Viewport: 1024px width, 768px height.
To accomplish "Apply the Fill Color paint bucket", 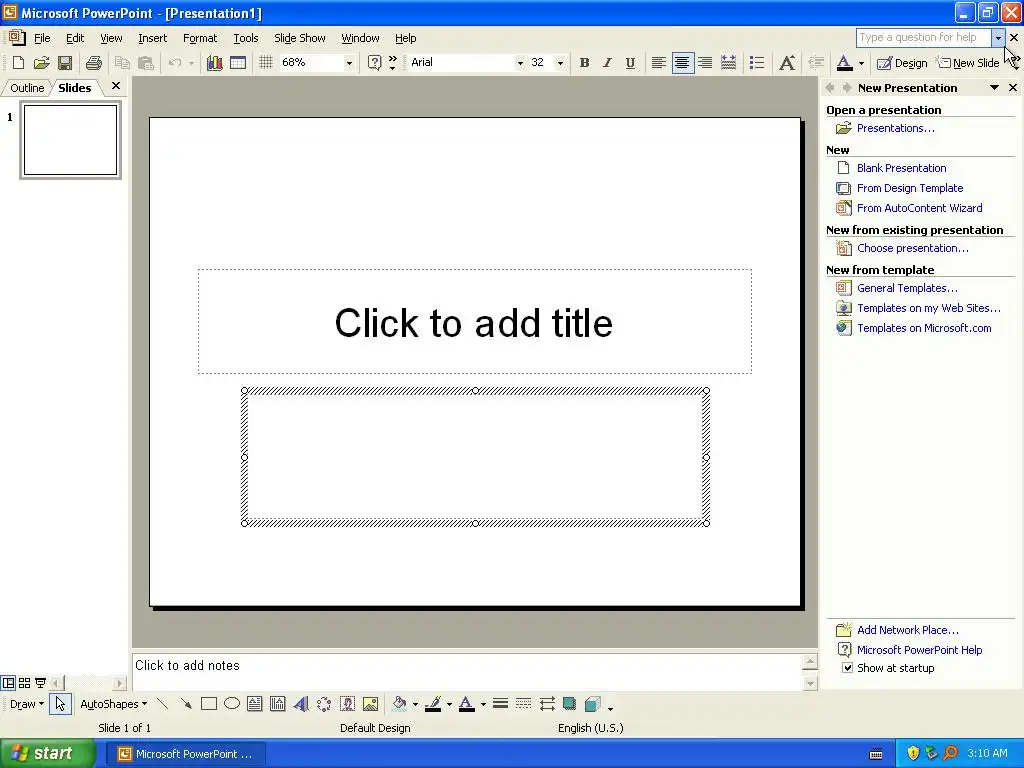I will click(399, 703).
